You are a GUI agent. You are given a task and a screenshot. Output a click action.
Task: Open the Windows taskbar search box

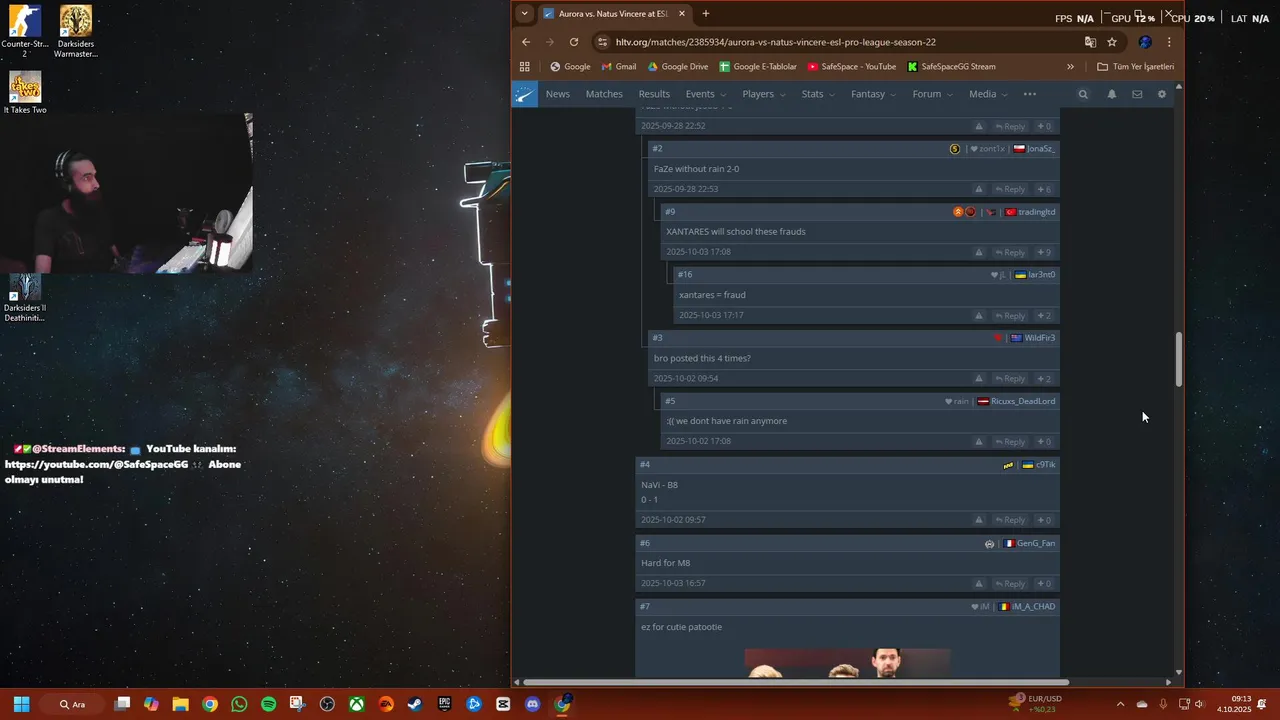tap(72, 704)
